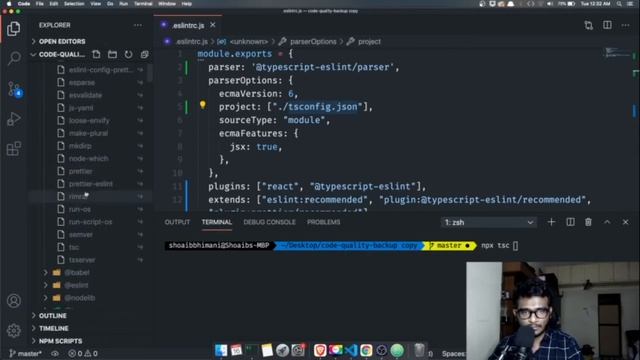This screenshot has height=360, width=640.
Task: Open Google Chrome from the Dock
Action: [x=366, y=350]
